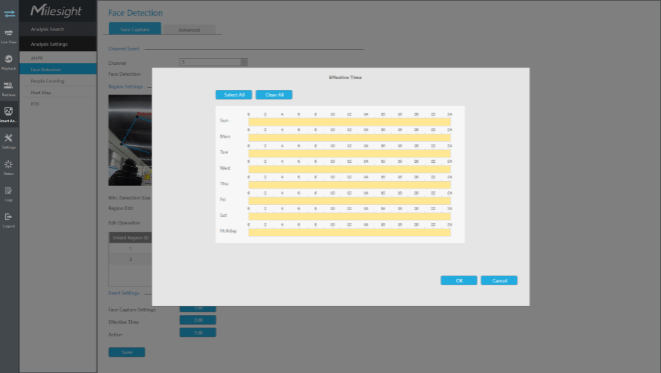Click Clear All in Effective Time dialog
This screenshot has width=661, height=373.
click(x=274, y=95)
